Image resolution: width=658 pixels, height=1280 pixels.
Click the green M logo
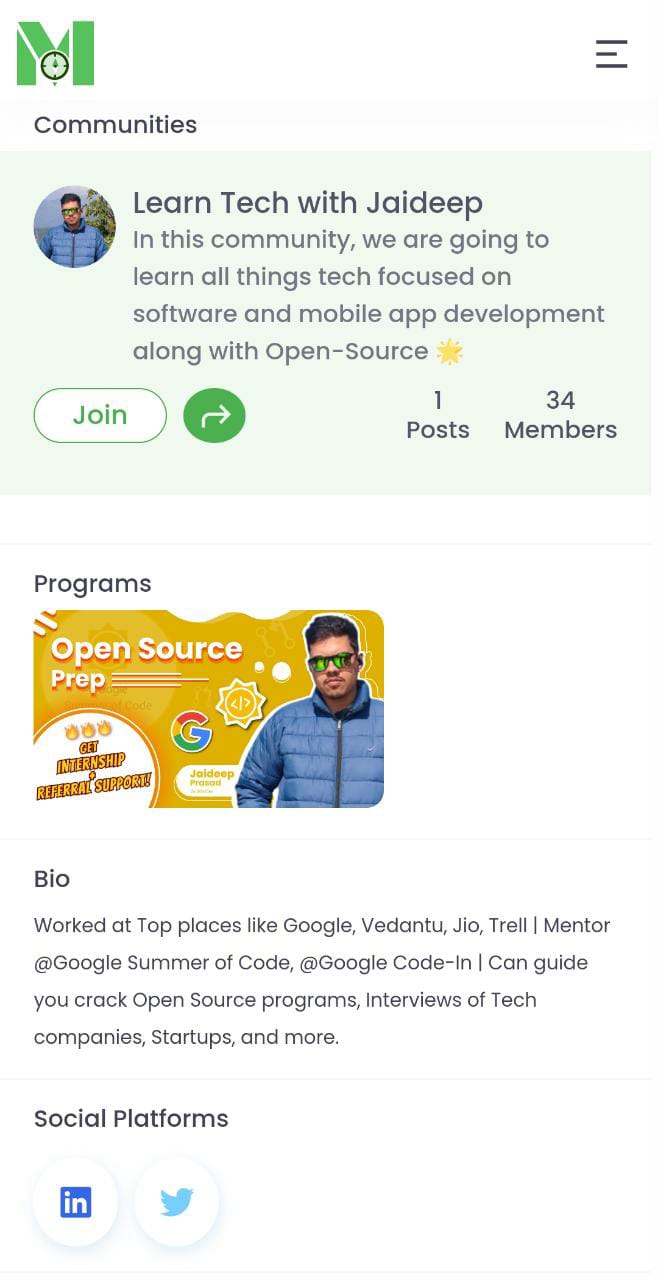click(55, 53)
